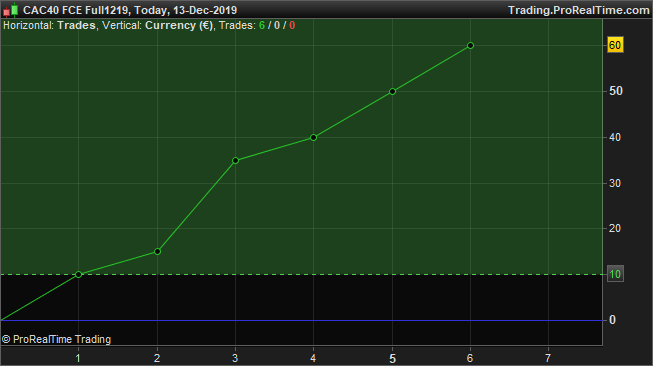Select the data point at trade 4
The width and height of the screenshot is (653, 366).
tap(314, 137)
